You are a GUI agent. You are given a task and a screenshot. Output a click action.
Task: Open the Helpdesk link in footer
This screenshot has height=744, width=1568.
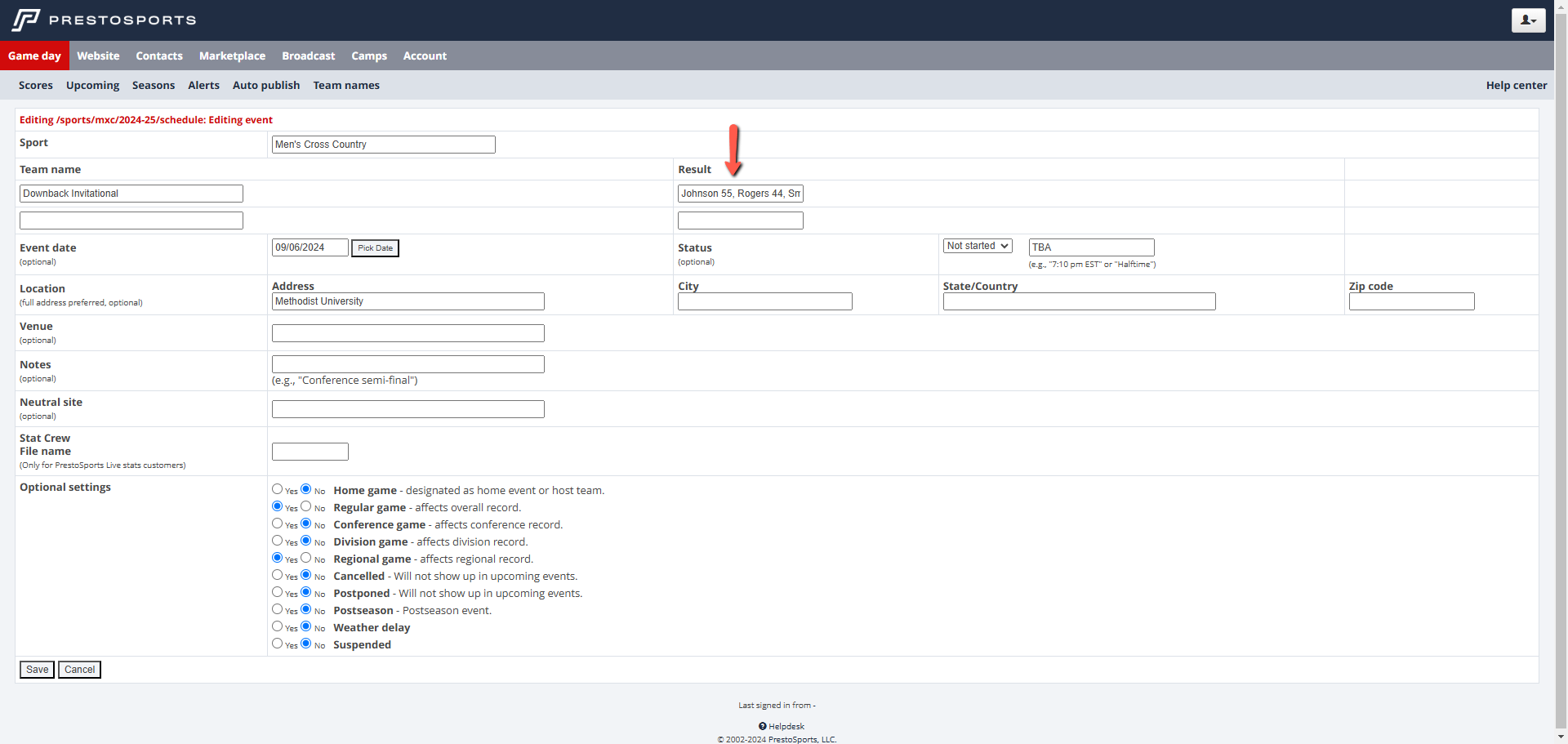(x=782, y=726)
